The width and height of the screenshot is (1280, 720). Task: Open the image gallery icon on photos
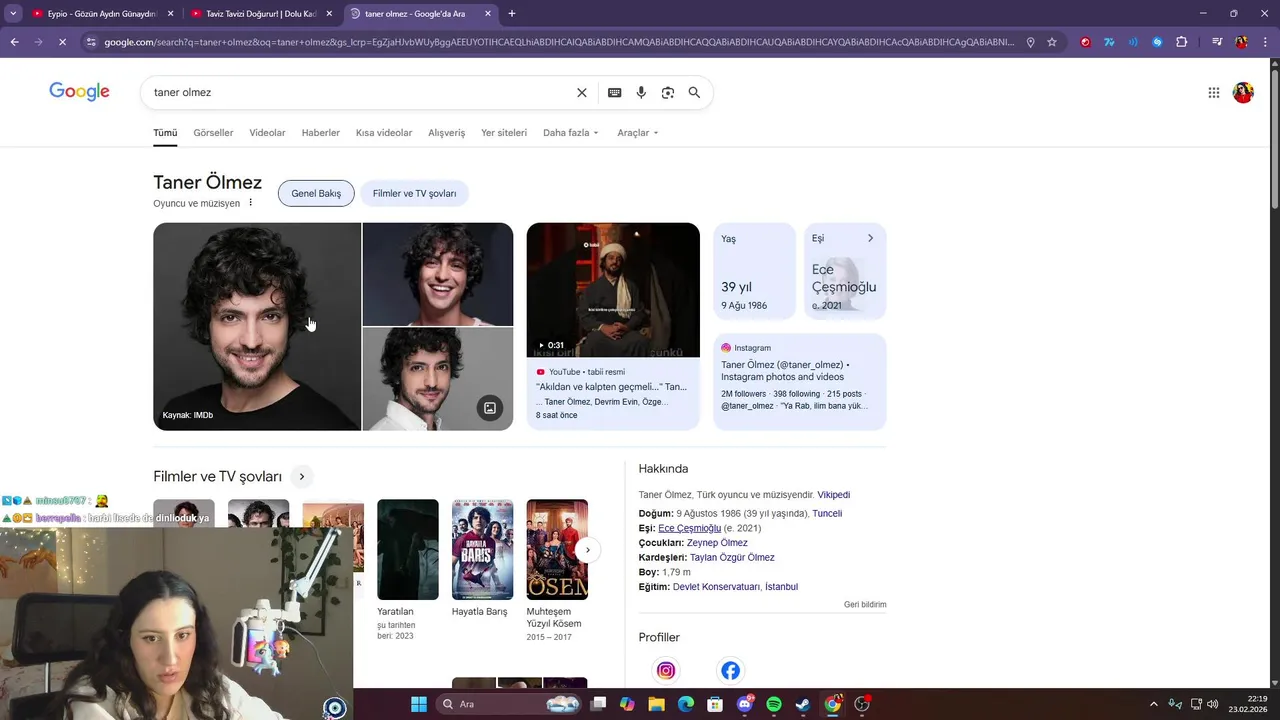490,408
